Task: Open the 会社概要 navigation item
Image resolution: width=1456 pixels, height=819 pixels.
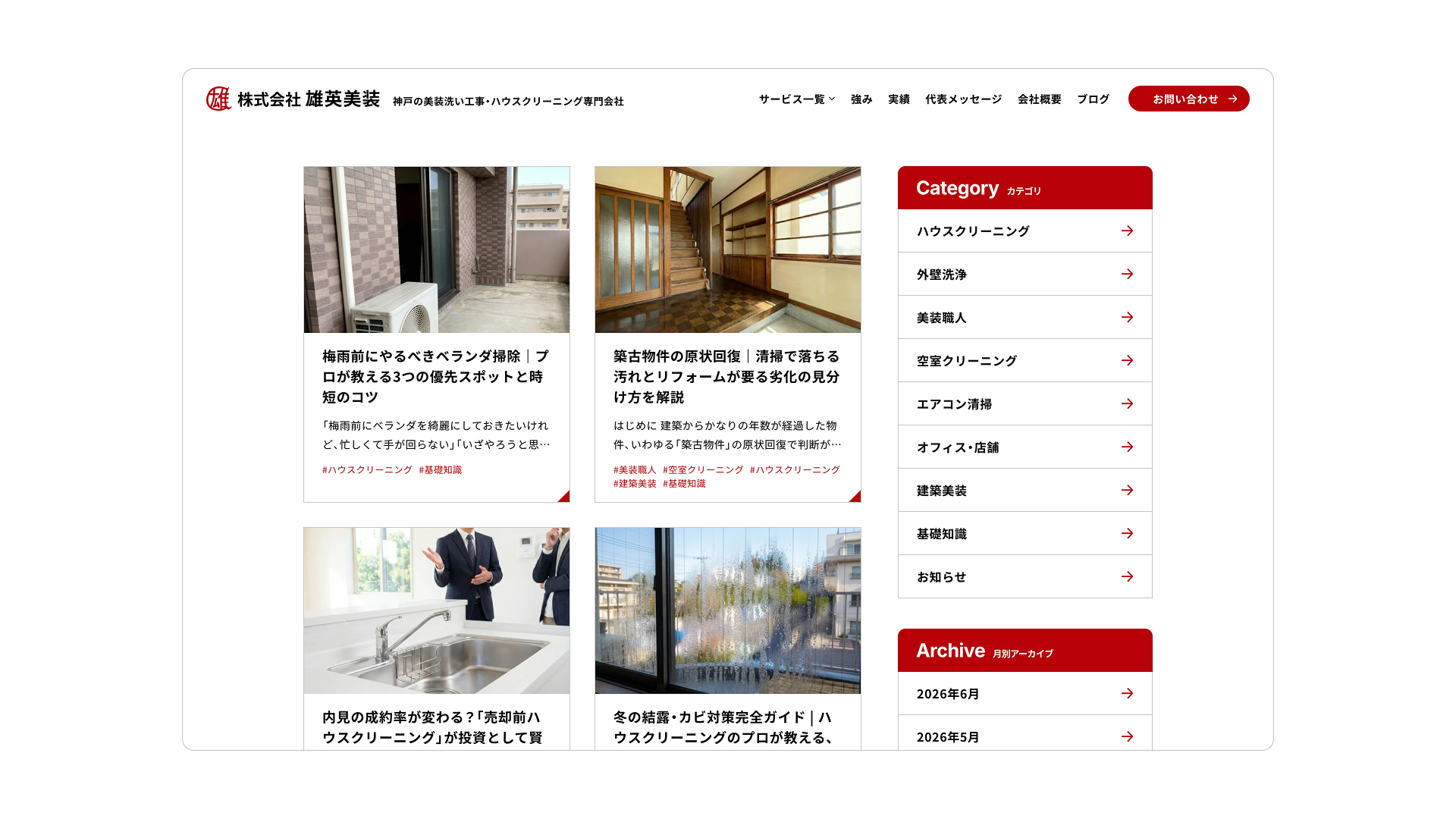Action: 1039,99
